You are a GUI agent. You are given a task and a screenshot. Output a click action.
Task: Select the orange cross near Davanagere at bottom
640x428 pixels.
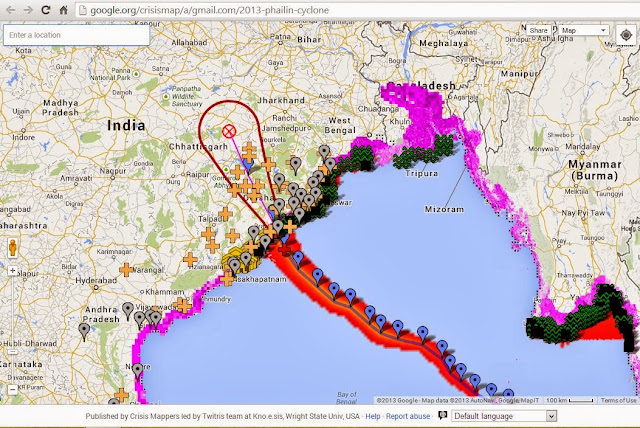point(121,395)
